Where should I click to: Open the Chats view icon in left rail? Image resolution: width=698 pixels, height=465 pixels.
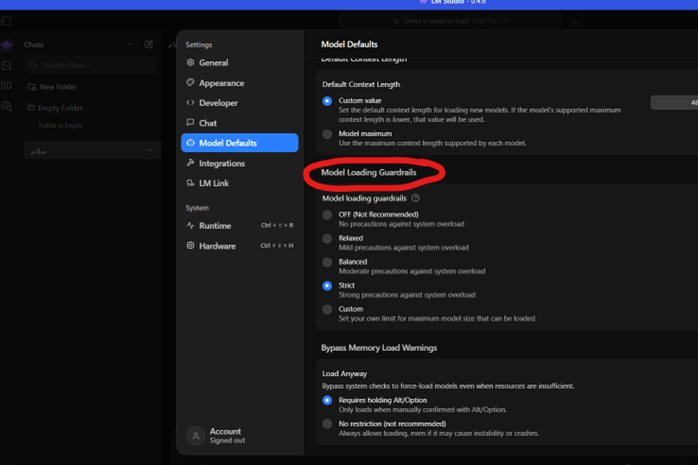tap(6, 45)
